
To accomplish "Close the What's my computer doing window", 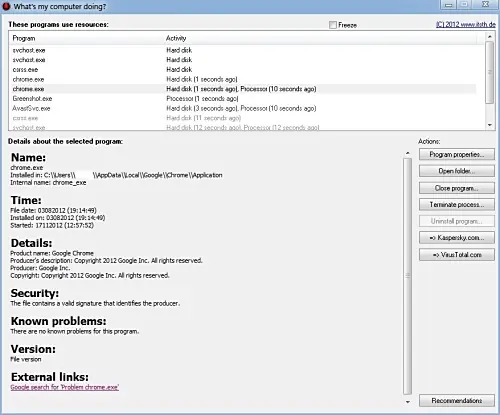I will tap(486, 5).
